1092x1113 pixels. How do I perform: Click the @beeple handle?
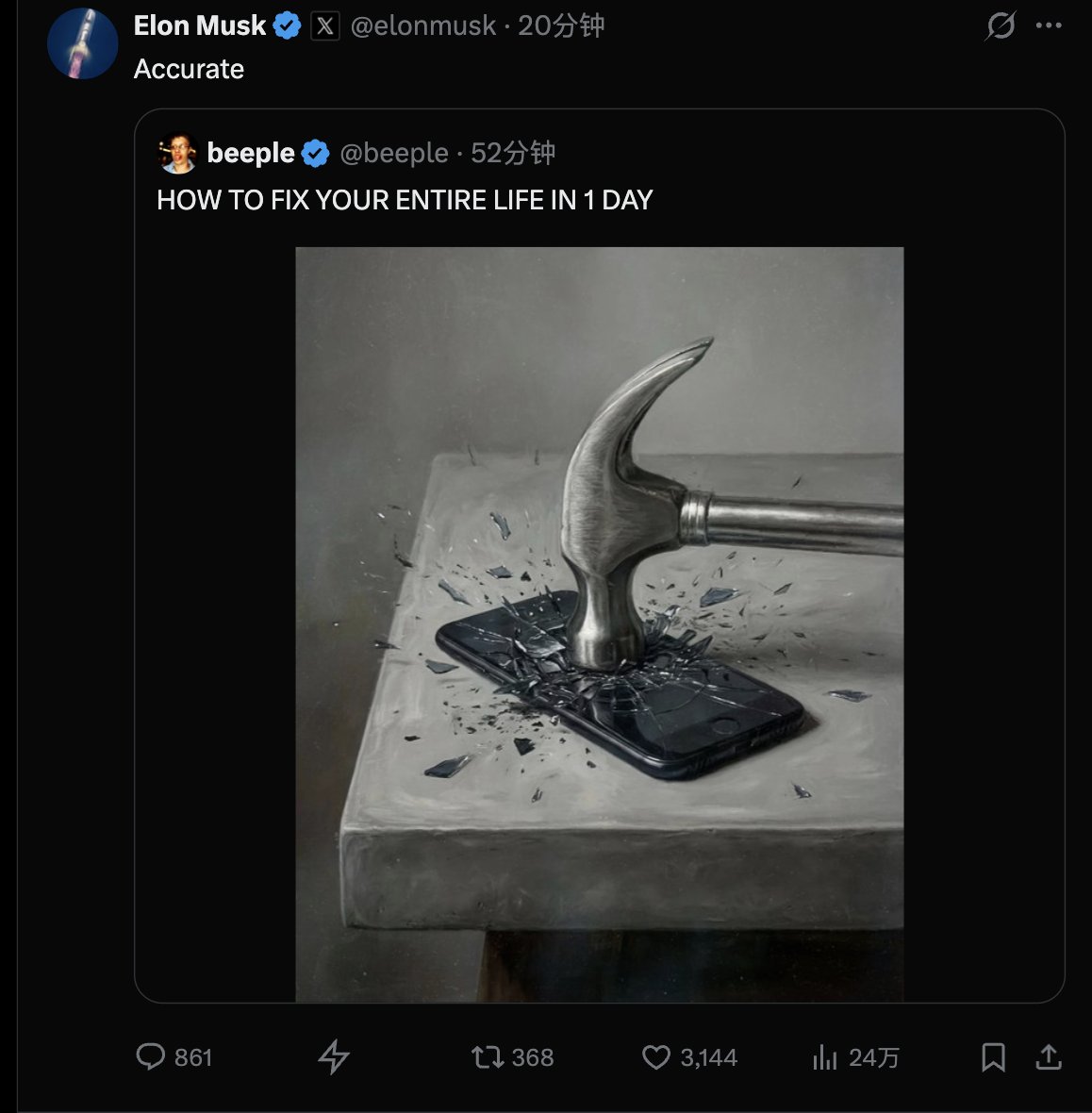[x=393, y=153]
